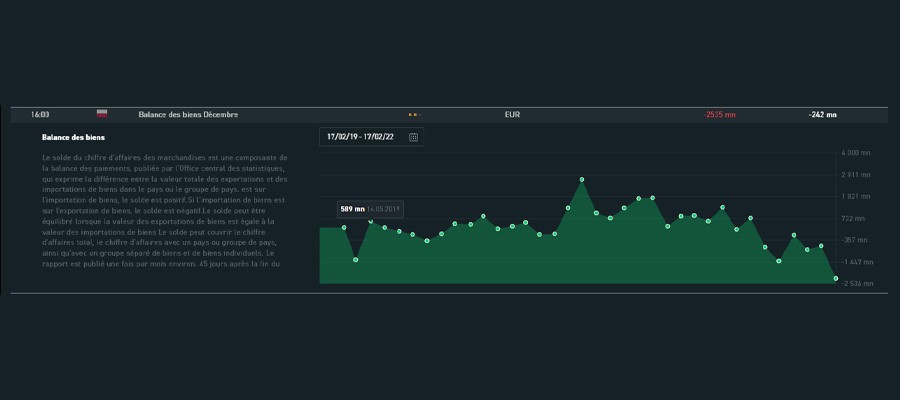Click the description paragraph starting "Le solde du chiffre"
Screen dimensions: 900x400
pos(165,211)
